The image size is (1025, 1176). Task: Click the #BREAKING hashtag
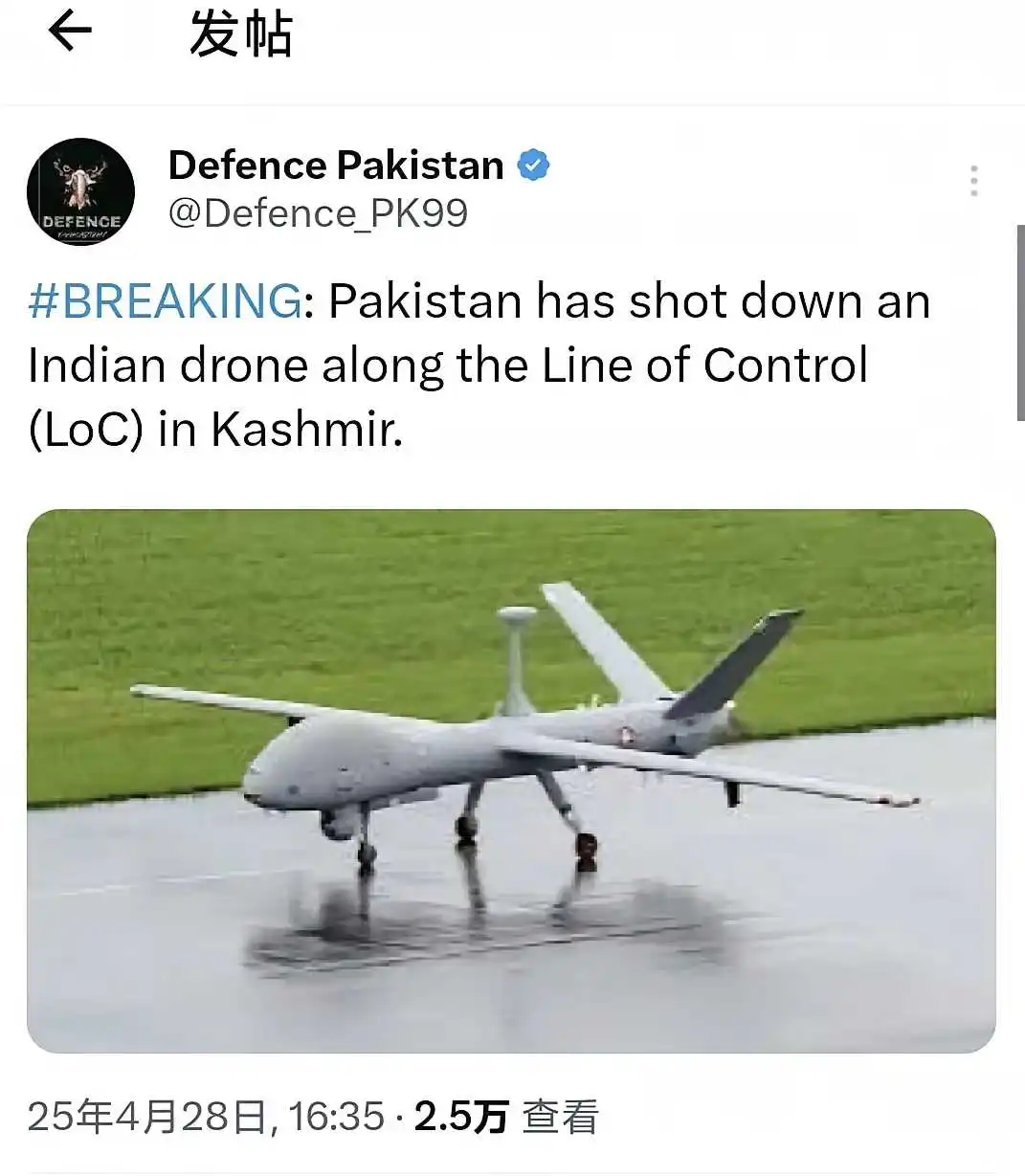pos(166,301)
